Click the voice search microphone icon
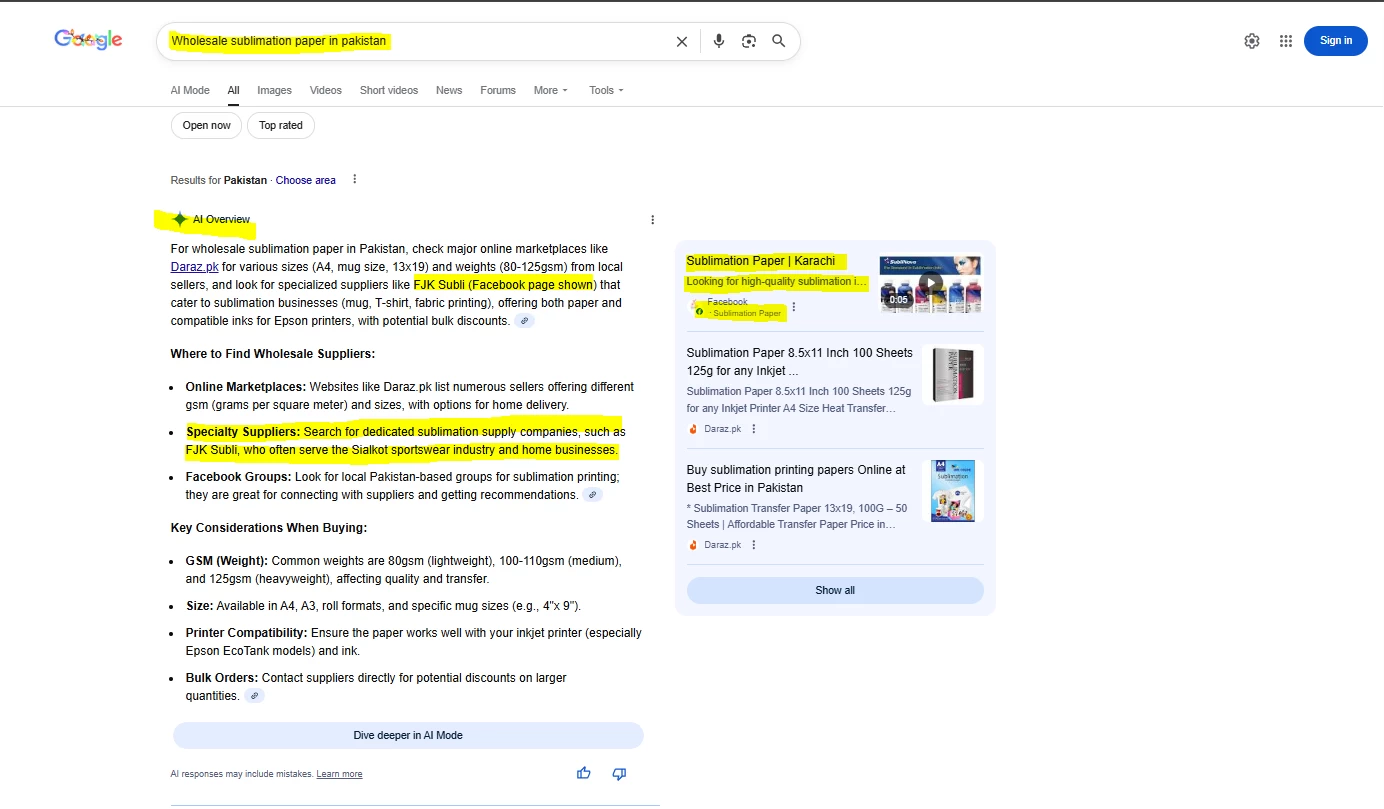 [x=718, y=41]
